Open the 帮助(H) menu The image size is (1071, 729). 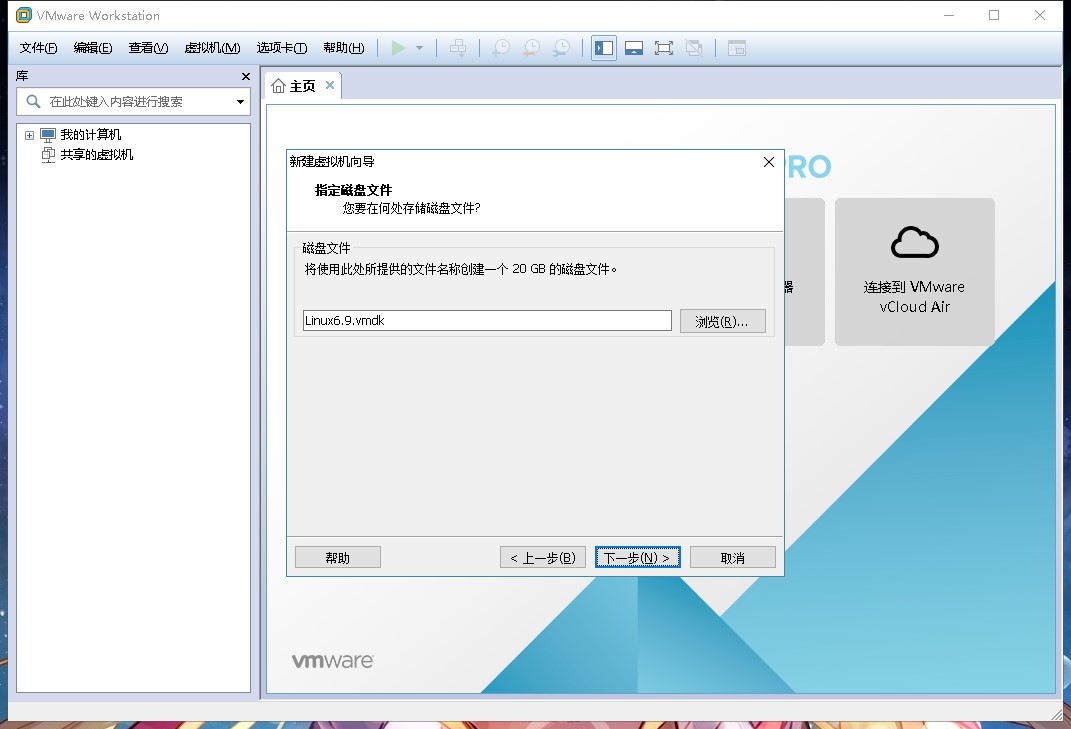click(x=344, y=48)
